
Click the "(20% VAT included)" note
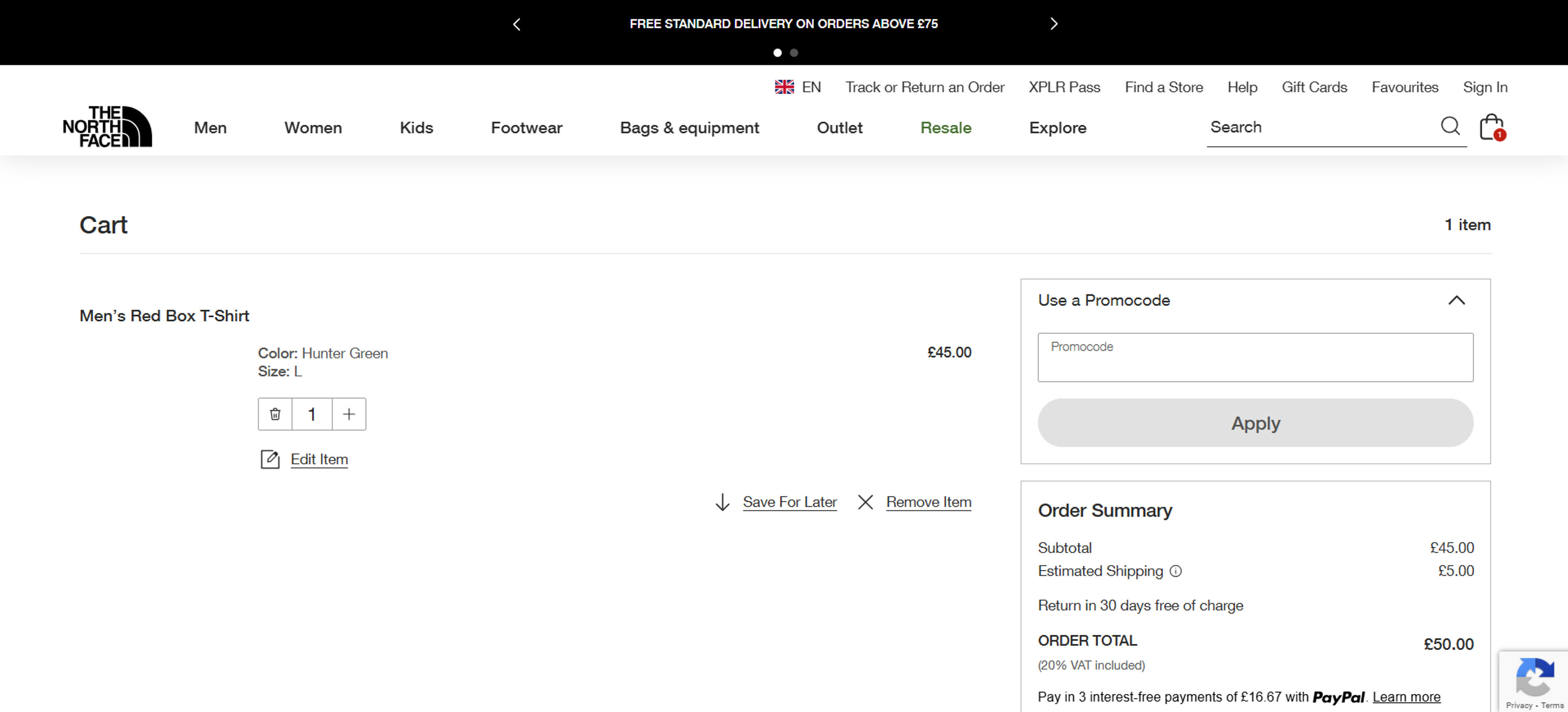tap(1091, 665)
